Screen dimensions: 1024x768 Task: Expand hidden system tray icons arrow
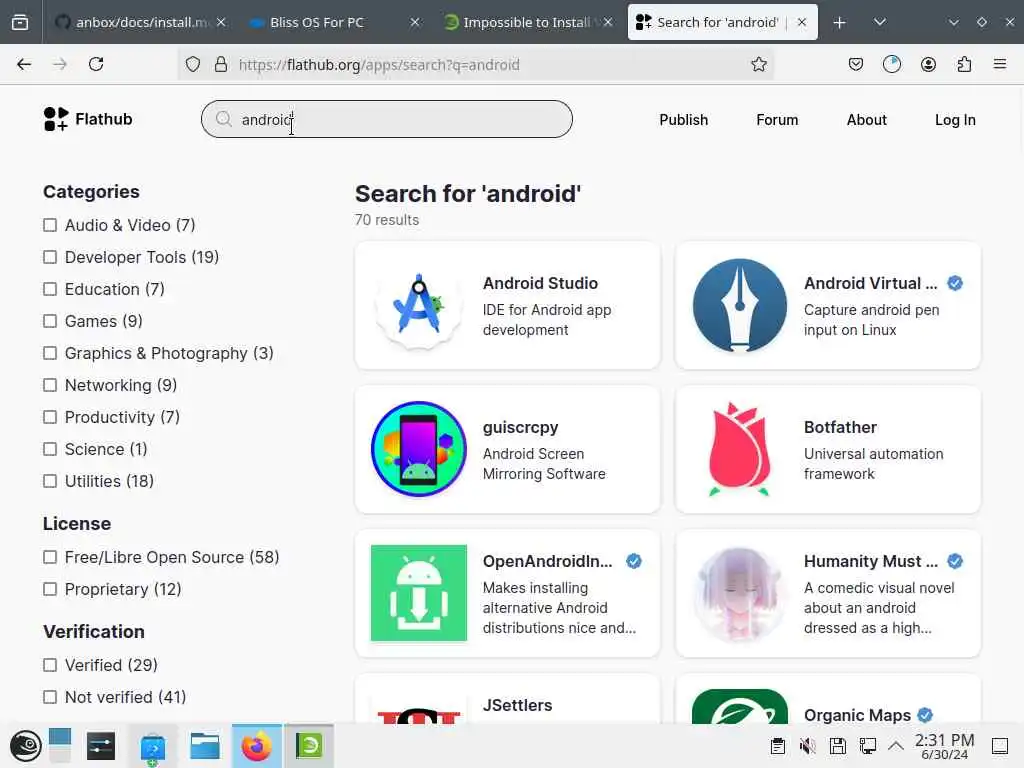coord(896,746)
